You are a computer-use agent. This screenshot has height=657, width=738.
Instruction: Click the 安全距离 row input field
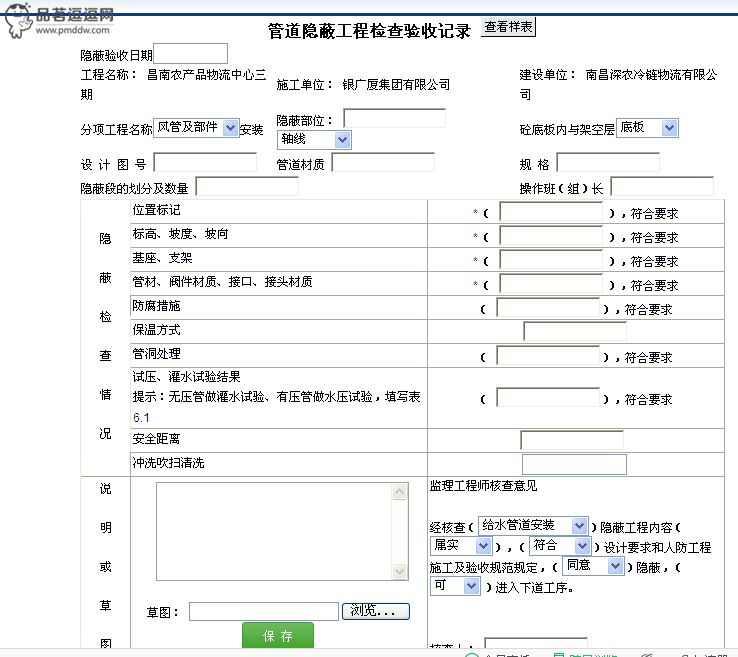pyautogui.click(x=572, y=440)
